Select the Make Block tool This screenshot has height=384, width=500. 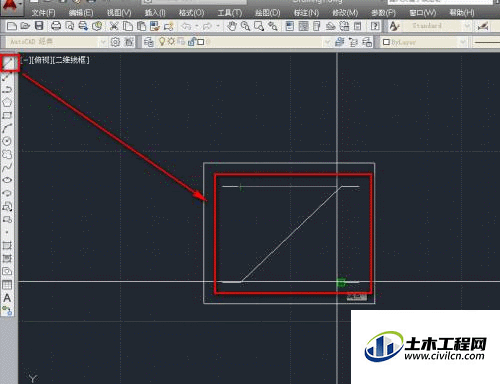coord(7,219)
